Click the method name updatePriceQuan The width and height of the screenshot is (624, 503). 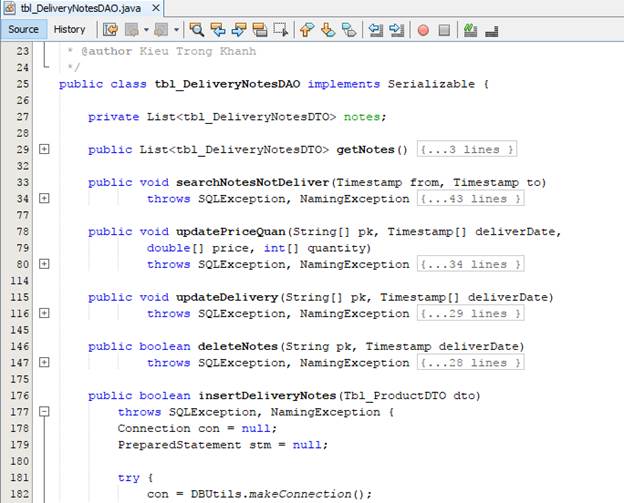(231, 232)
